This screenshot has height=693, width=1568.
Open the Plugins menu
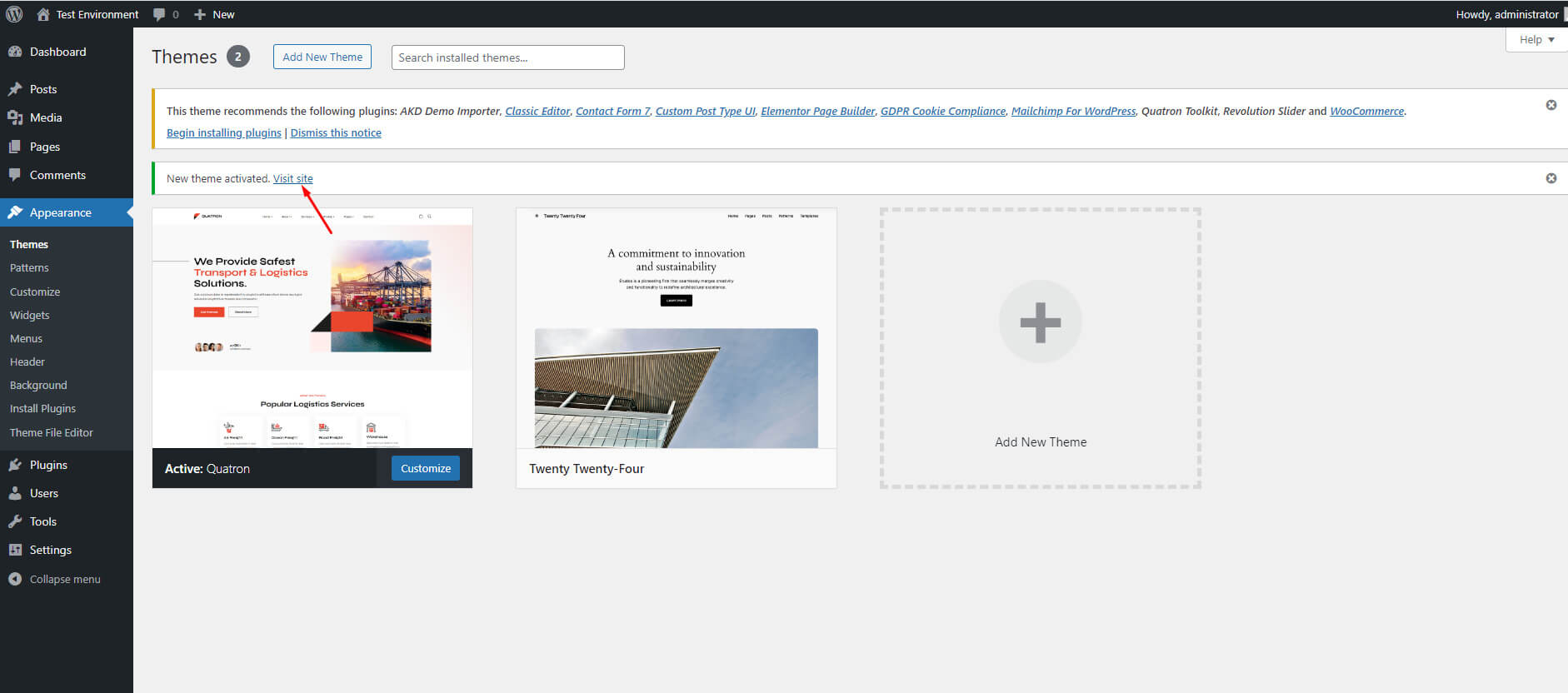click(x=67, y=465)
